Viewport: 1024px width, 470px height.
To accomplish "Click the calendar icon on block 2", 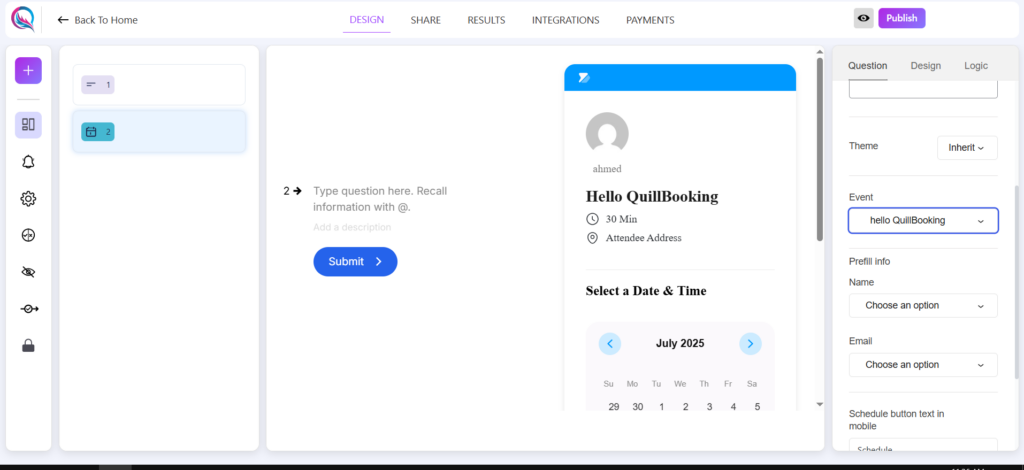I will pos(91,132).
